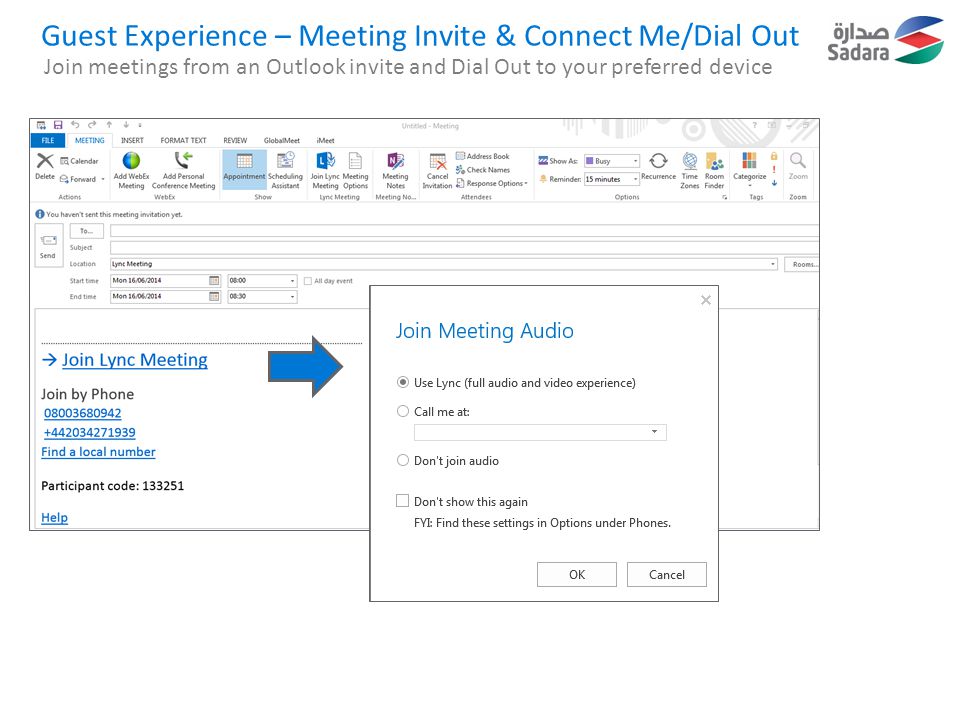Switch to the REVIEW tab
The height and width of the screenshot is (720, 960).
235,140
